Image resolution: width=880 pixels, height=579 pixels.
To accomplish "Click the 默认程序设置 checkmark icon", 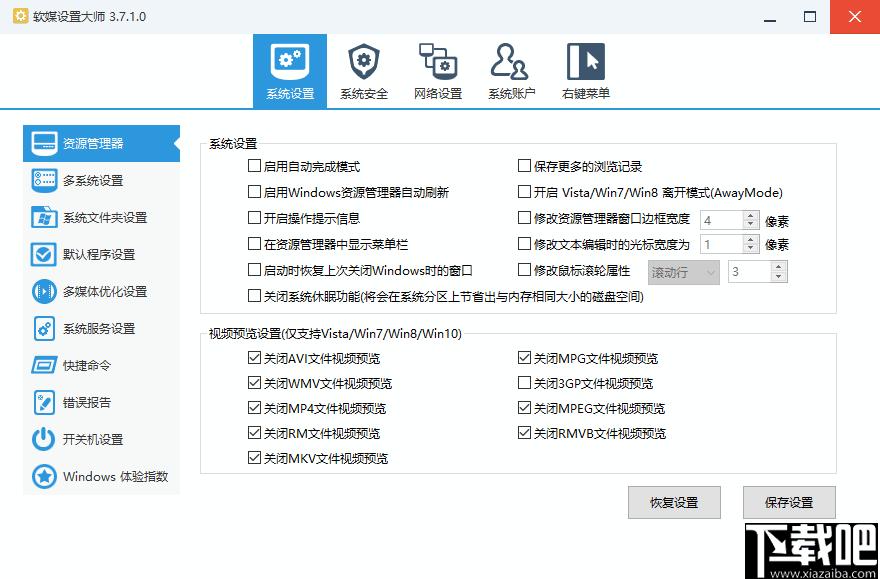I will [44, 255].
